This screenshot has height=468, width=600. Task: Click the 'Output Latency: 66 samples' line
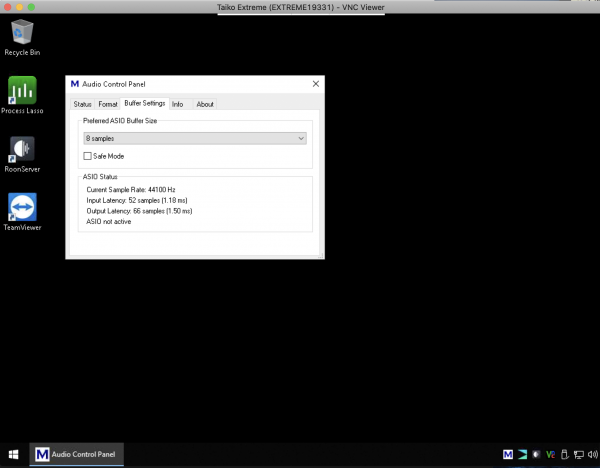pyautogui.click(x=139, y=211)
